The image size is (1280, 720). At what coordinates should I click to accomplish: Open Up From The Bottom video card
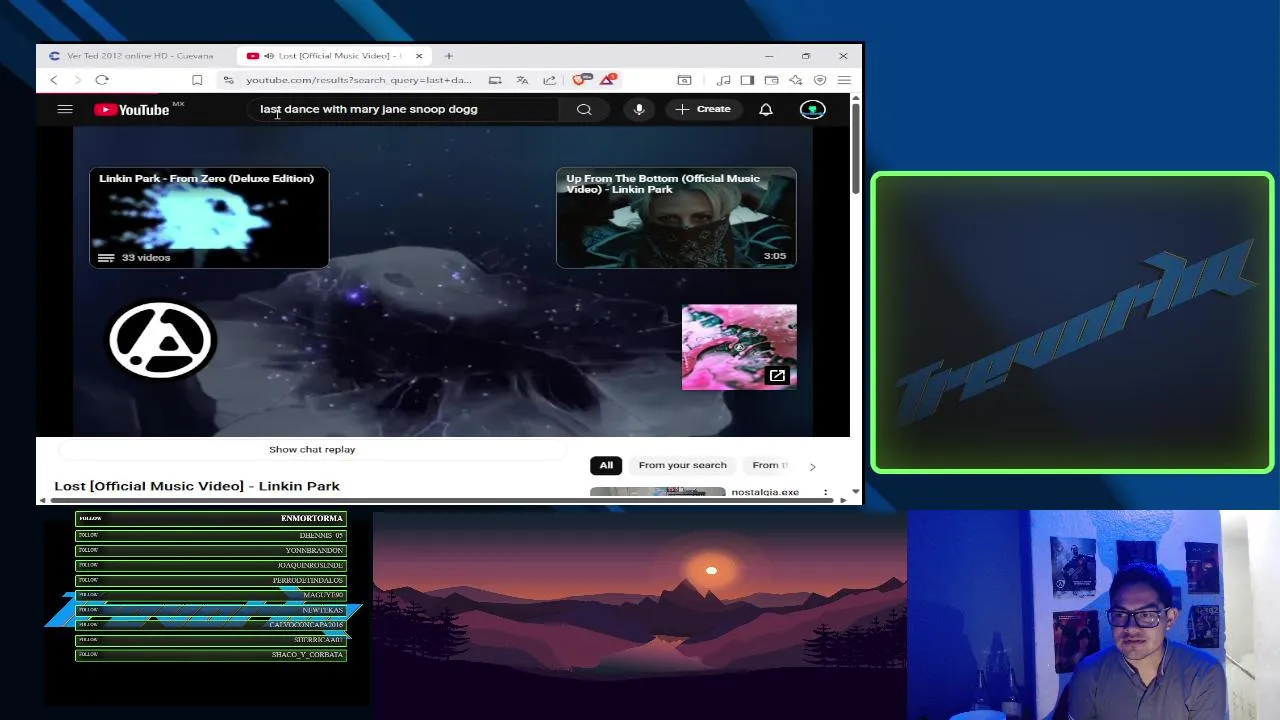676,218
